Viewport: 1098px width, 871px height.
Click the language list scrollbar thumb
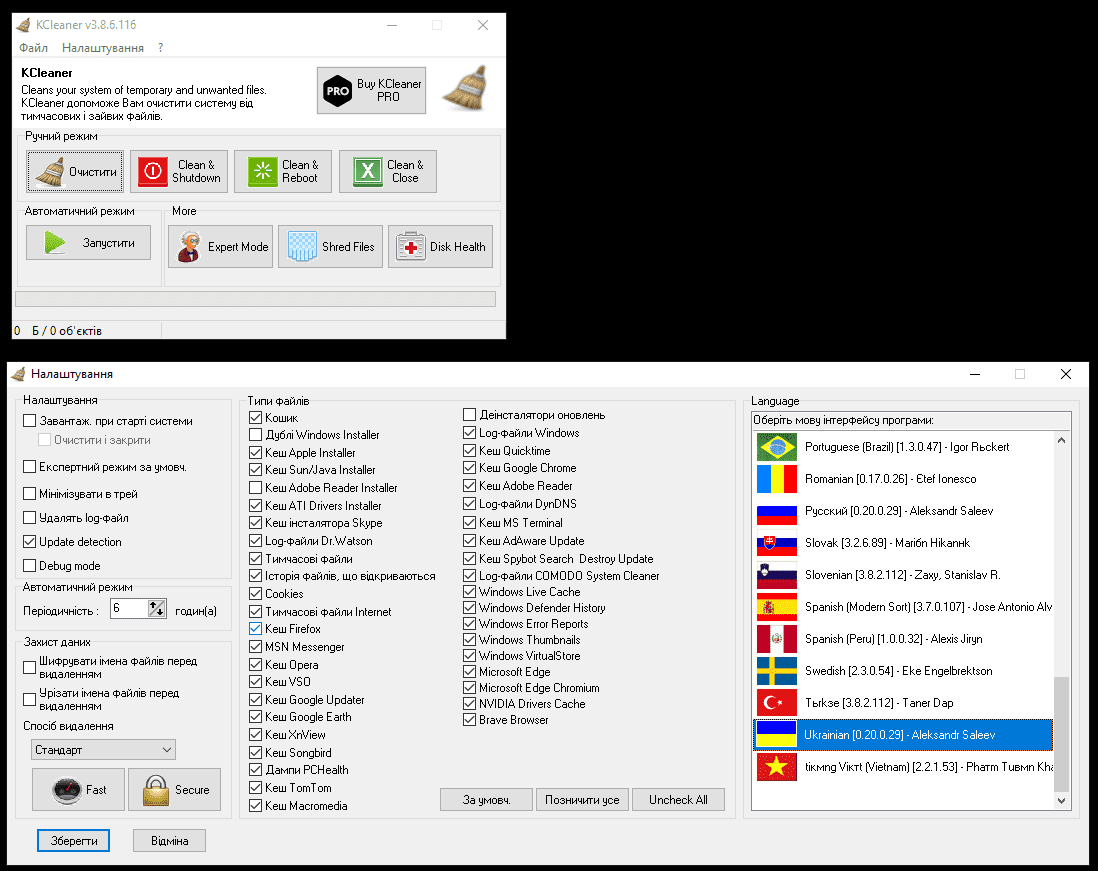(1062, 734)
